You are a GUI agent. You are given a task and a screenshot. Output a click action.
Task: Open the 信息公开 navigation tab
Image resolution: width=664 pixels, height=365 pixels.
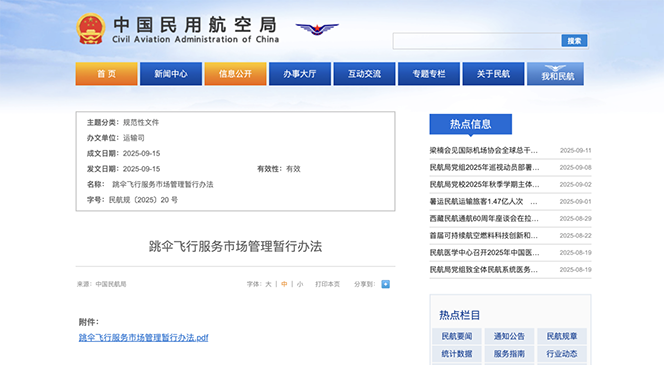point(235,74)
